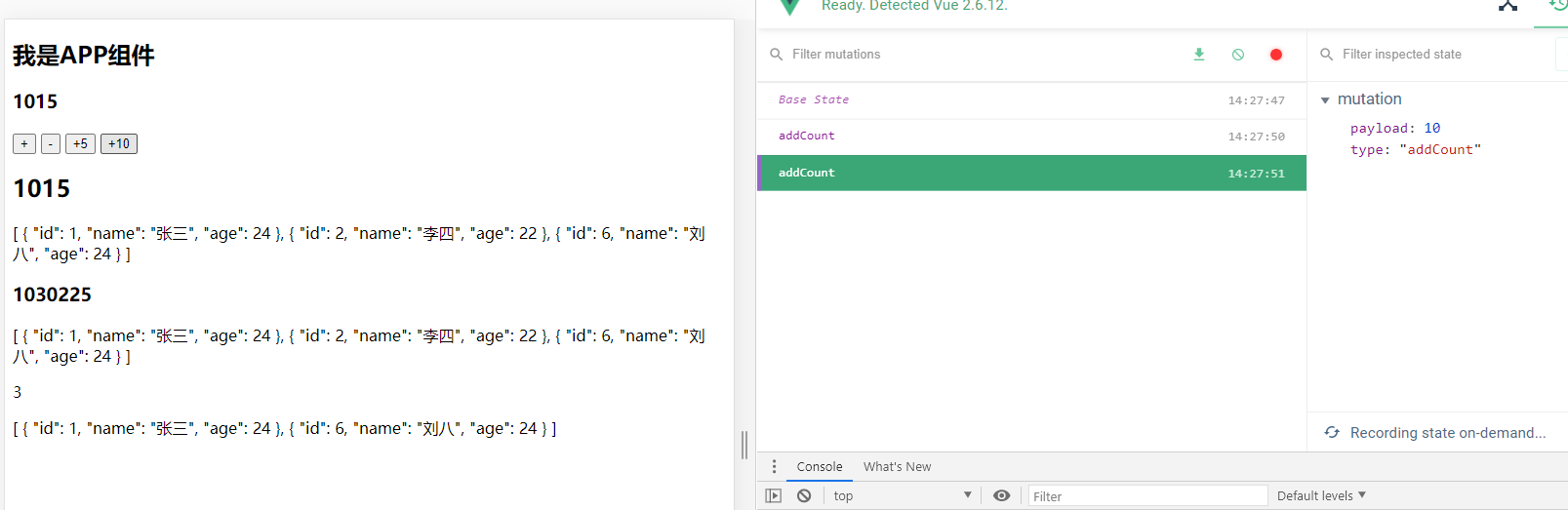Revert all mutations with the crossed-circle icon
The width and height of the screenshot is (1568, 510).
(1238, 55)
